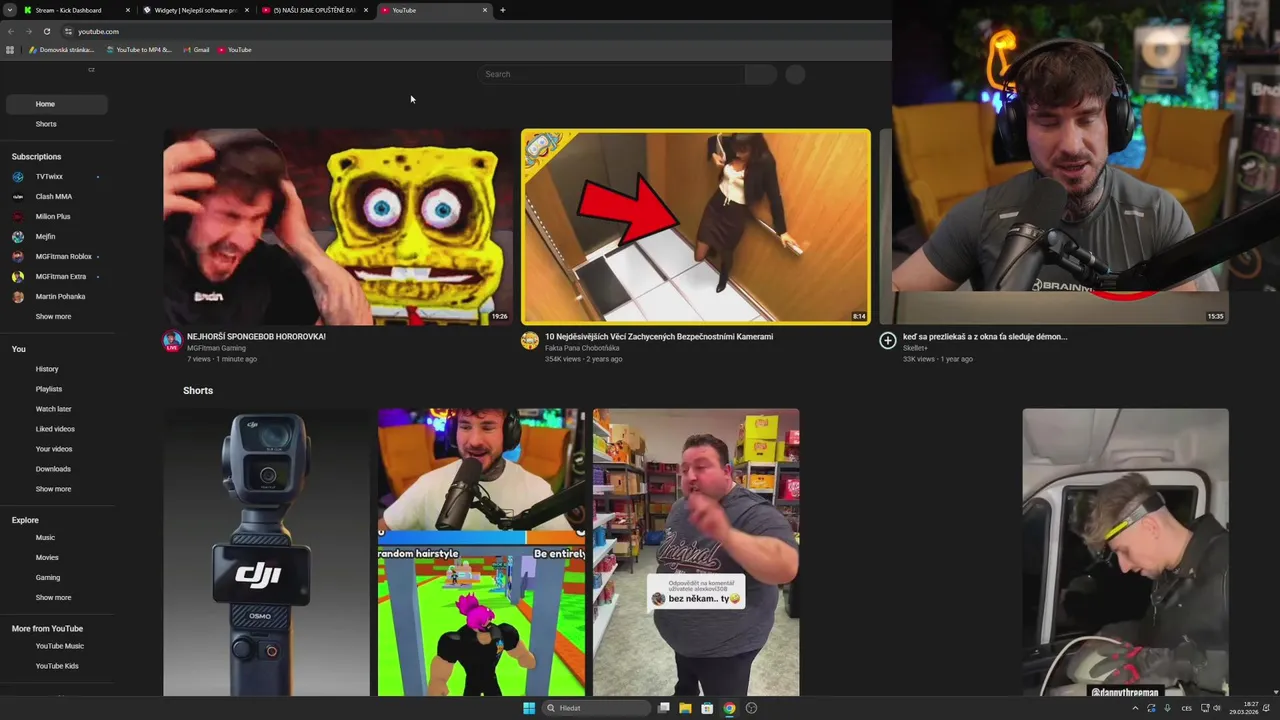Open site information icon beside youtube.com
This screenshot has width=1280, height=720.
coord(68,31)
